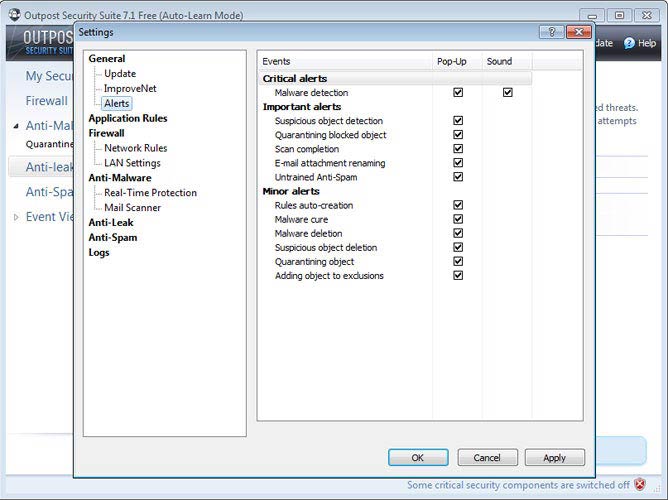Expand Event Viewer in the sidebar
The height and width of the screenshot is (500, 668).
pos(16,217)
